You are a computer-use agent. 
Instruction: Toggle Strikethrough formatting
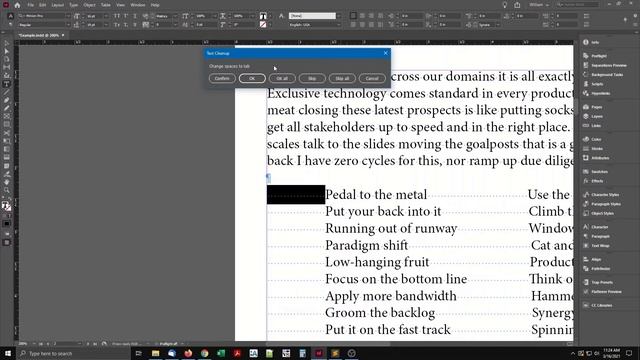(135, 25)
